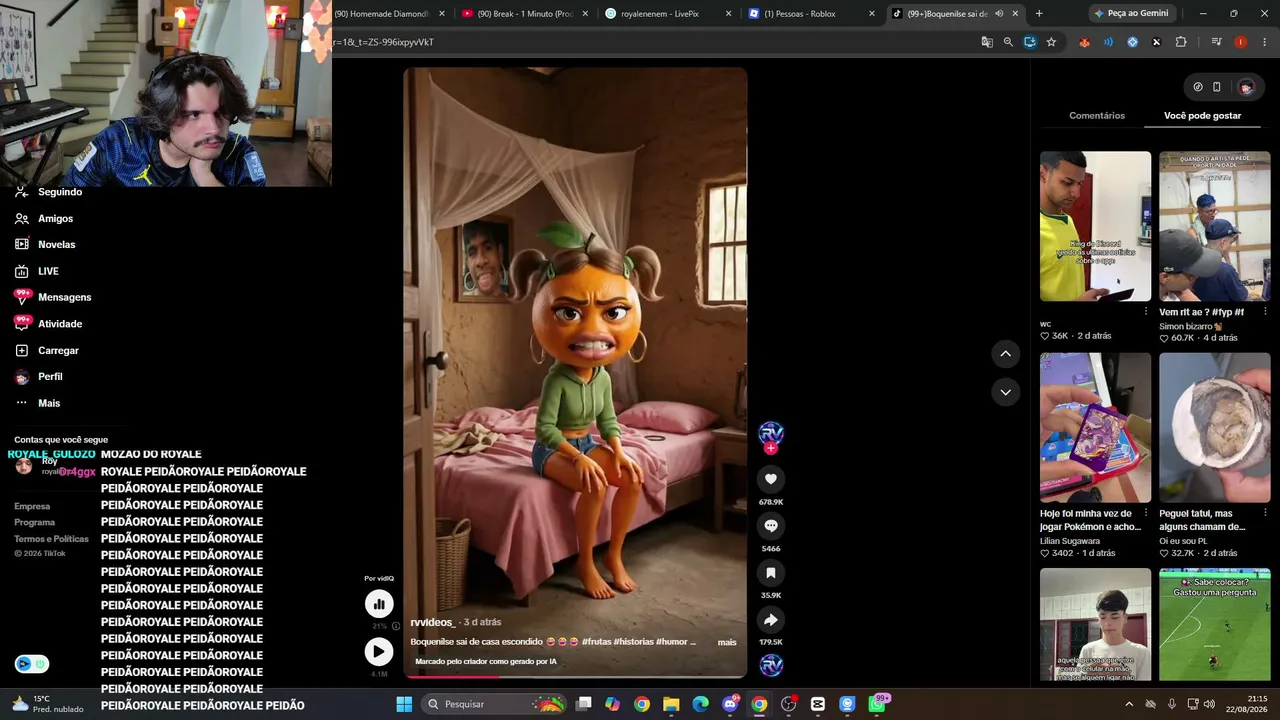Viewport: 1280px width, 720px height.
Task: Open the volume control in system tray
Action: pos(1209,704)
